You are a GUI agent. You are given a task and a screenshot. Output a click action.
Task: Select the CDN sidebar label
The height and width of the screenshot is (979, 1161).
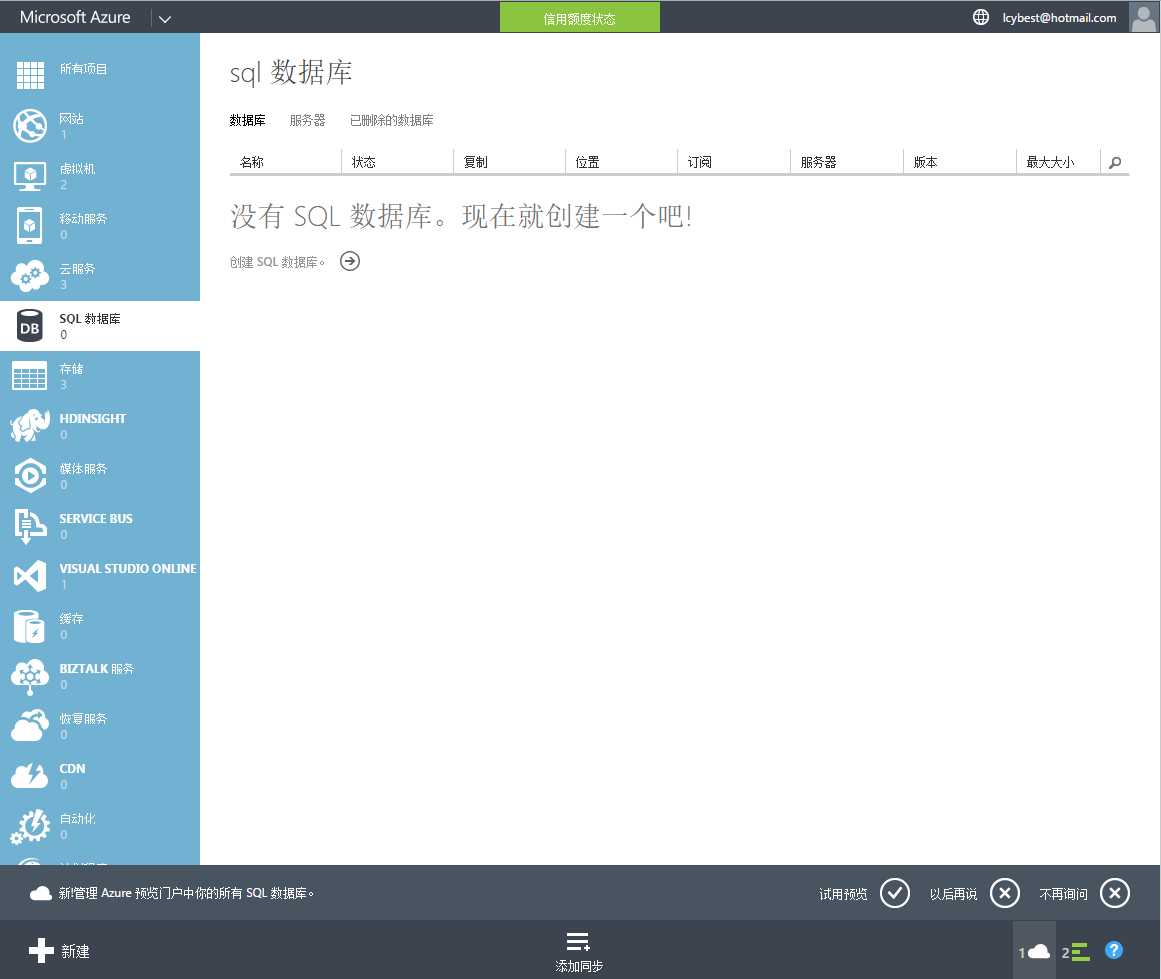click(72, 769)
